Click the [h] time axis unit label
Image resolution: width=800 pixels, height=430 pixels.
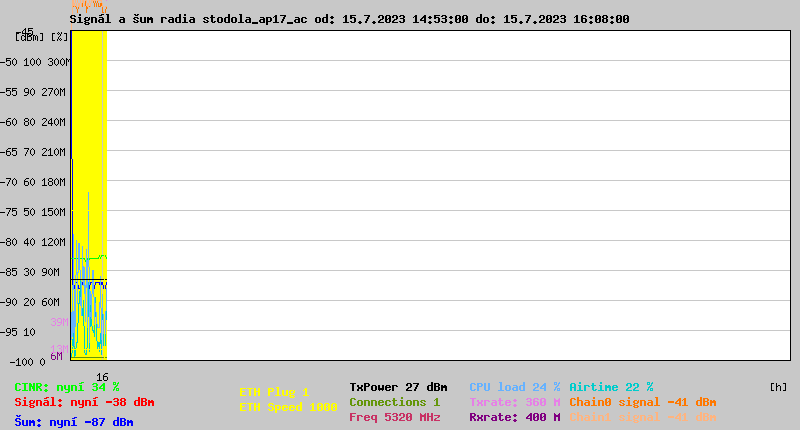coord(778,387)
